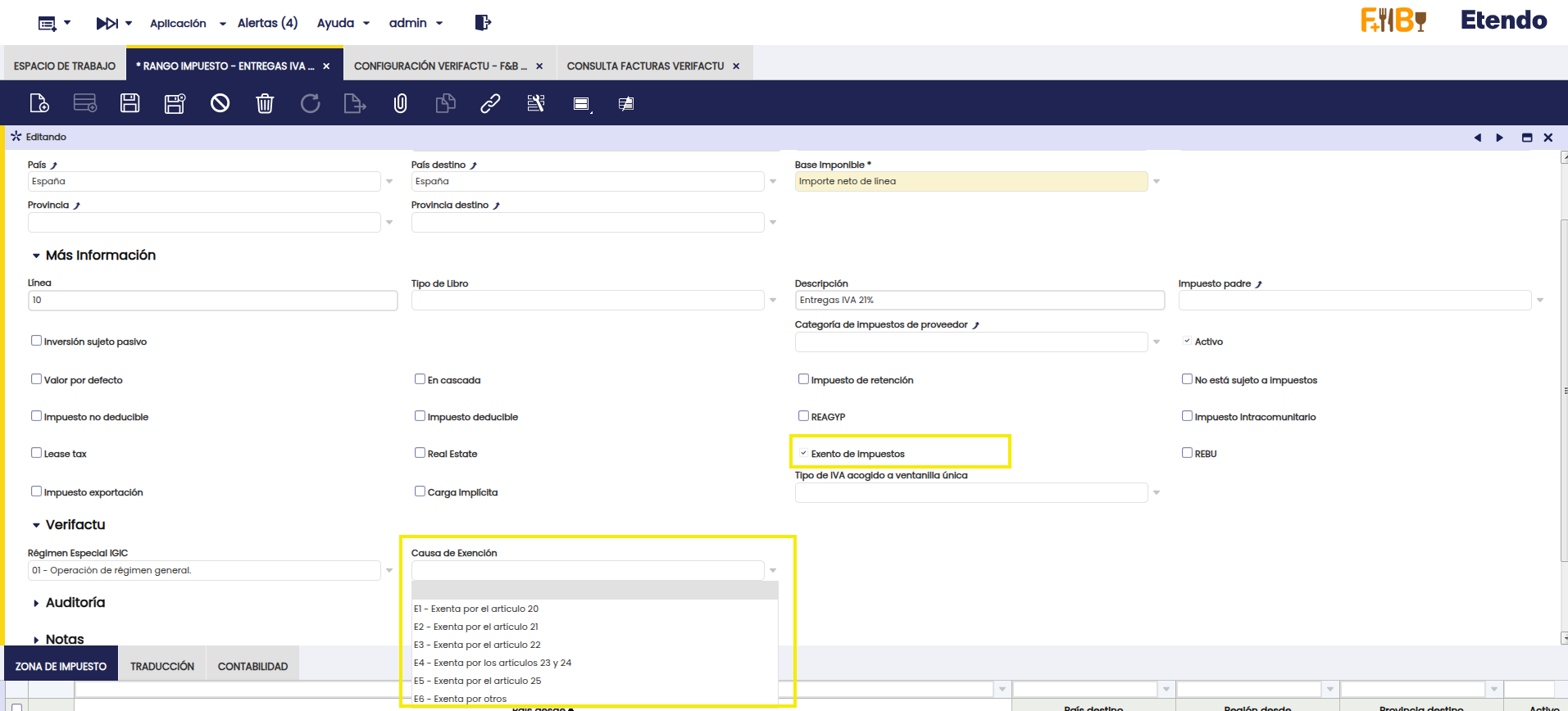The image size is (1568, 711).
Task: Open the Causa de Exención dropdown
Action: pos(772,570)
